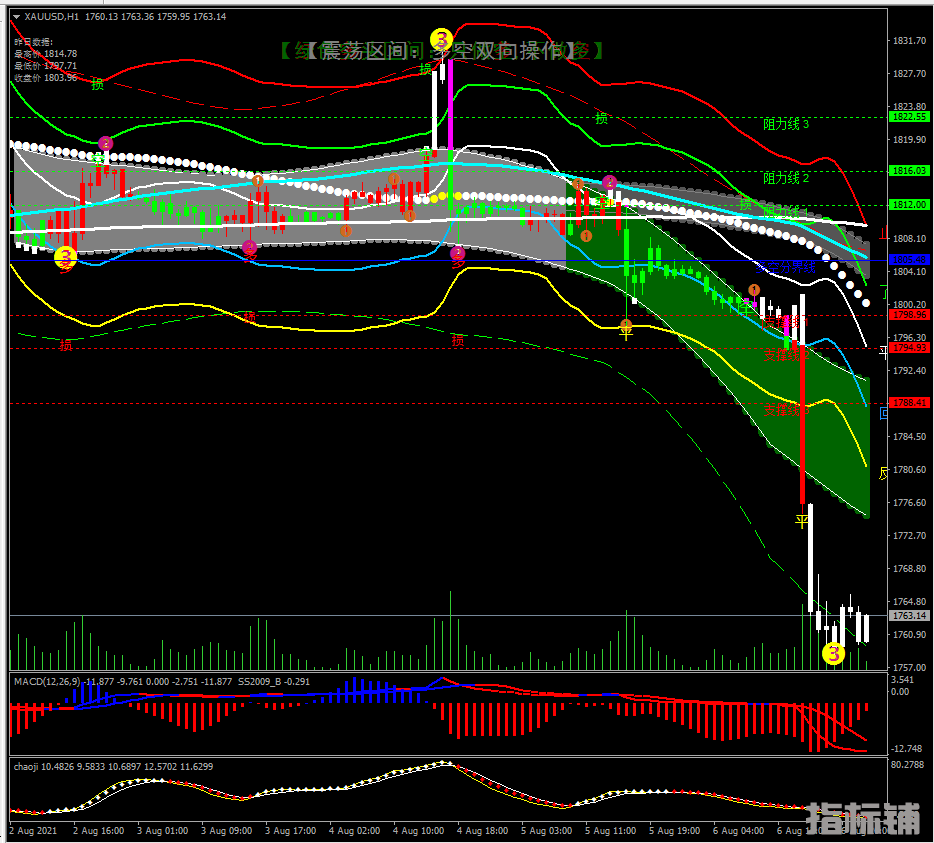The height and width of the screenshot is (843, 934).
Task: Click the 3 Aug 01:00 time label
Action: (163, 830)
